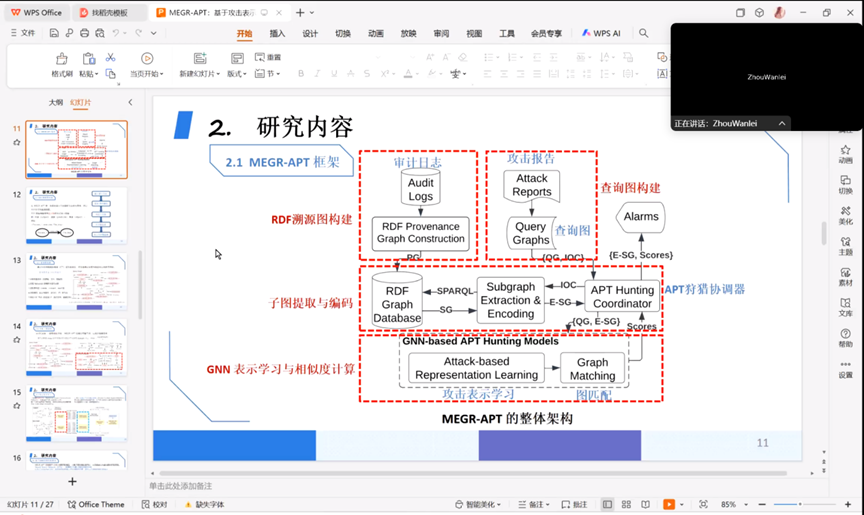Select slide 13 thumbnail in panel
The width and height of the screenshot is (864, 515).
click(x=76, y=280)
